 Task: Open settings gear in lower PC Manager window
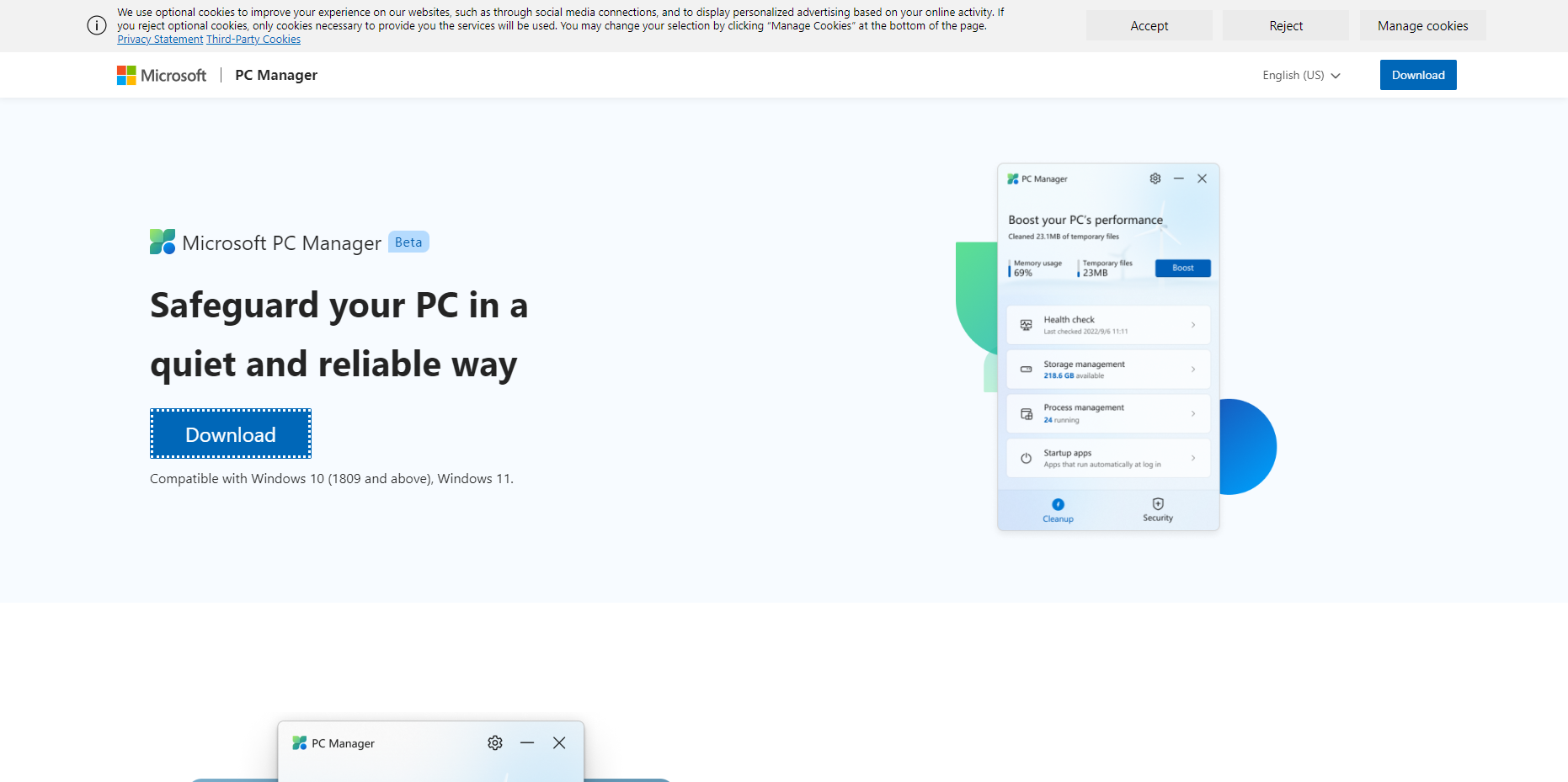coord(495,743)
